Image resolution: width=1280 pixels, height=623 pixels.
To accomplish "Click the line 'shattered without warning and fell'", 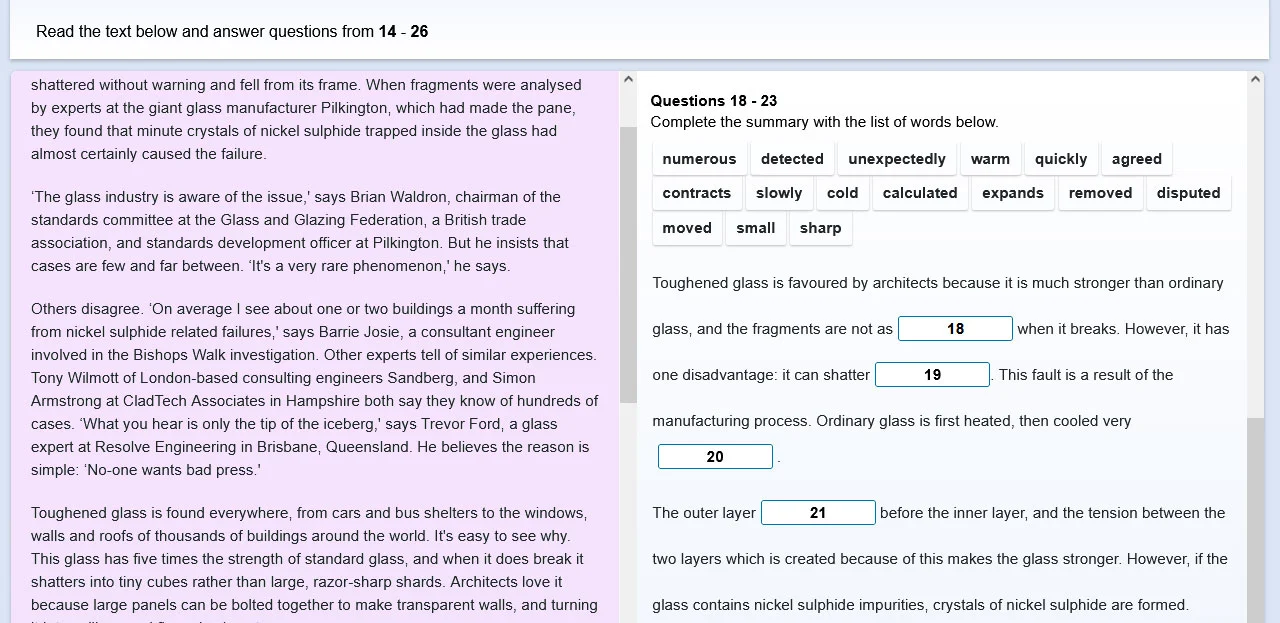I will click(306, 85).
